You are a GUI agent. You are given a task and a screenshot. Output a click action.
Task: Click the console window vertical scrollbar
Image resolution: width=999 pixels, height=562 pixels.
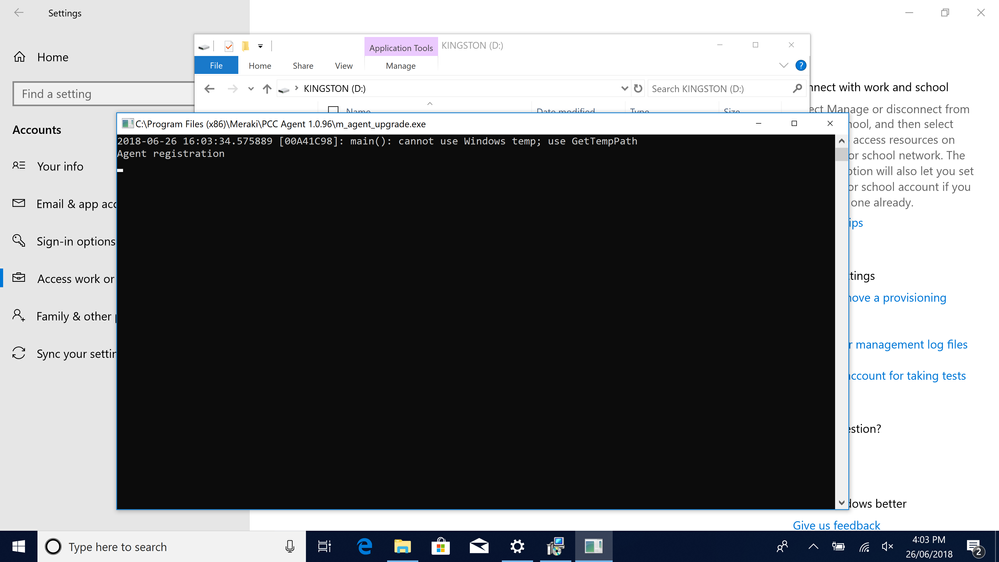pos(841,320)
